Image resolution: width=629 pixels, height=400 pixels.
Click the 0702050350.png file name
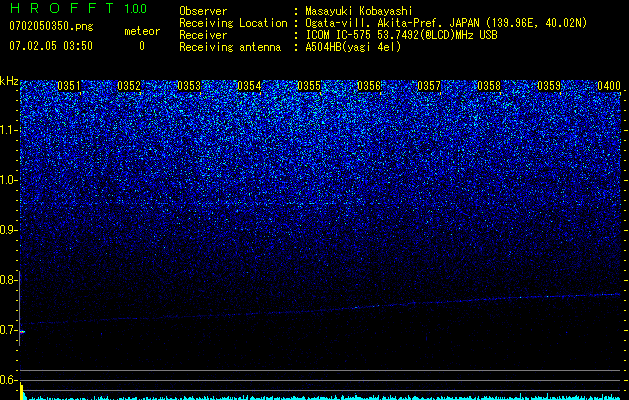(x=51, y=26)
